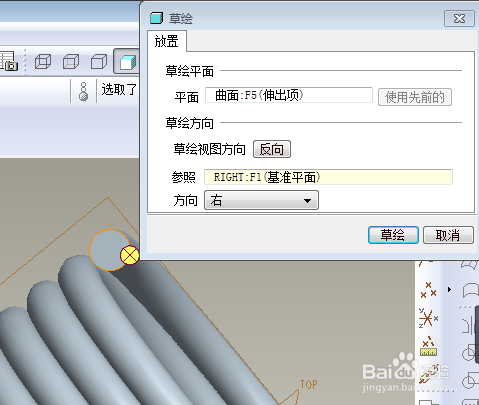Toggle the shaded display mode icon

click(x=127, y=61)
